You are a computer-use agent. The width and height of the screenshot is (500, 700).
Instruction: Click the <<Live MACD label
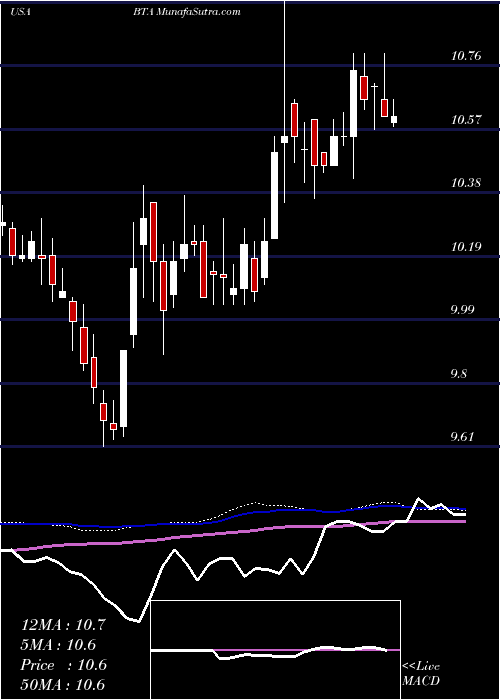[421, 673]
